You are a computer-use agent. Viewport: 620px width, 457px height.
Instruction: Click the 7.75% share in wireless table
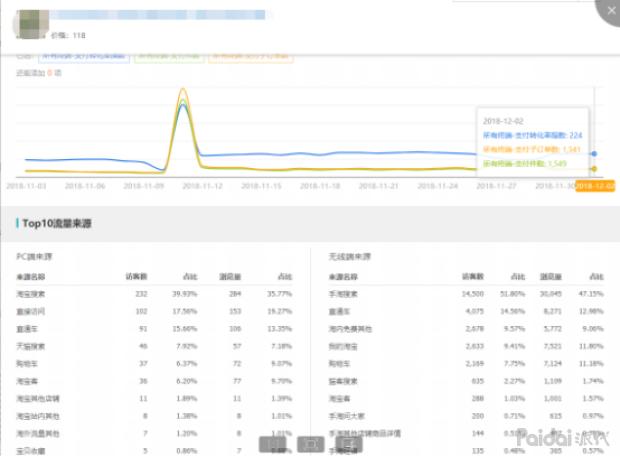coord(514,364)
